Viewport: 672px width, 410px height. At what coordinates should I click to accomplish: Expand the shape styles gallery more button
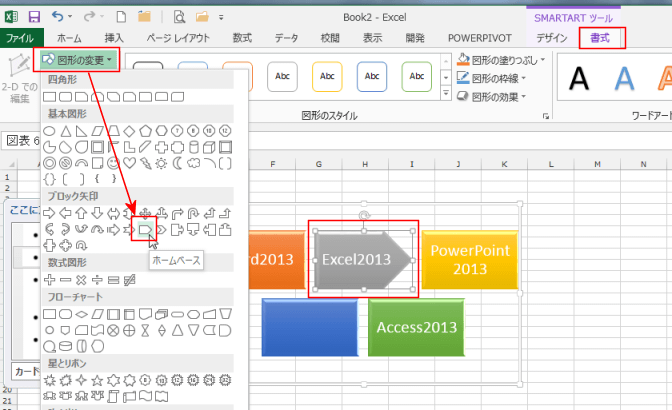(x=446, y=93)
